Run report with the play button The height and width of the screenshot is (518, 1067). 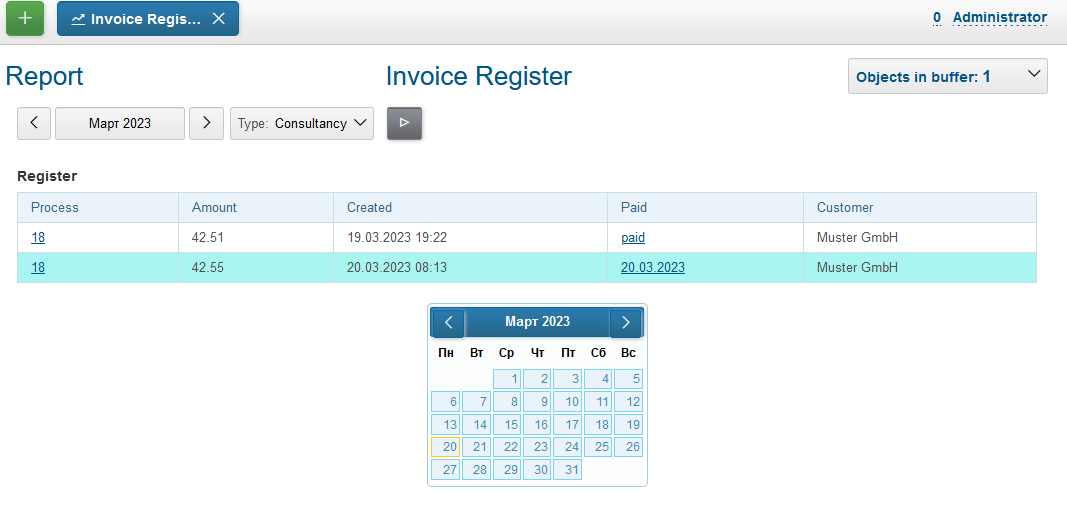click(404, 123)
